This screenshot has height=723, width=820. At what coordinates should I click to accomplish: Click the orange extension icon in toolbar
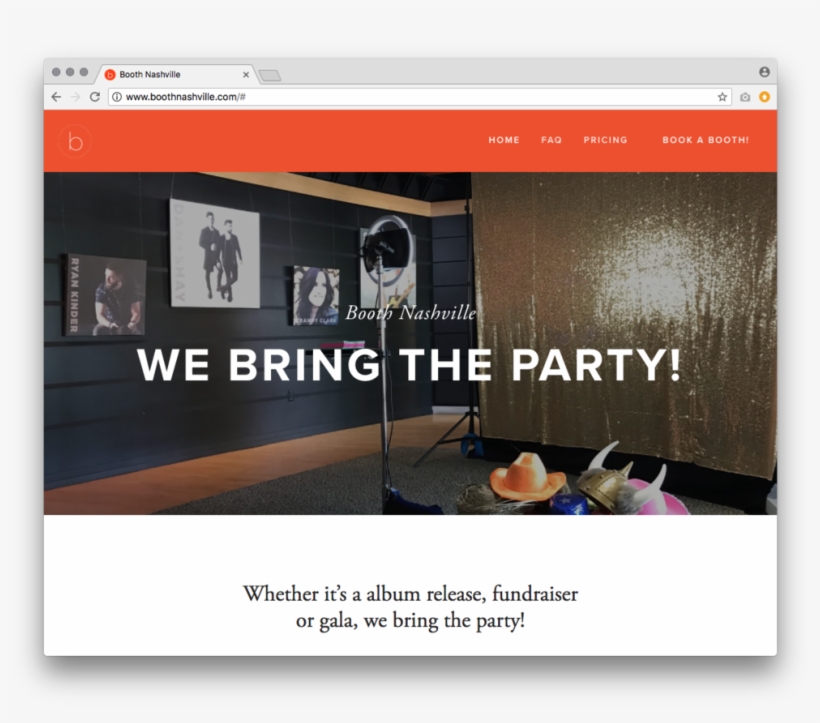click(x=764, y=97)
